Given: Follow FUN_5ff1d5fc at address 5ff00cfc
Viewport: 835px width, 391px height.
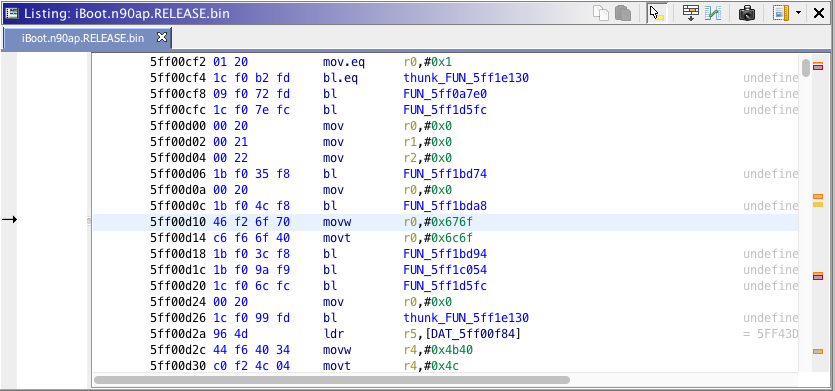Looking at the screenshot, I should [x=445, y=110].
